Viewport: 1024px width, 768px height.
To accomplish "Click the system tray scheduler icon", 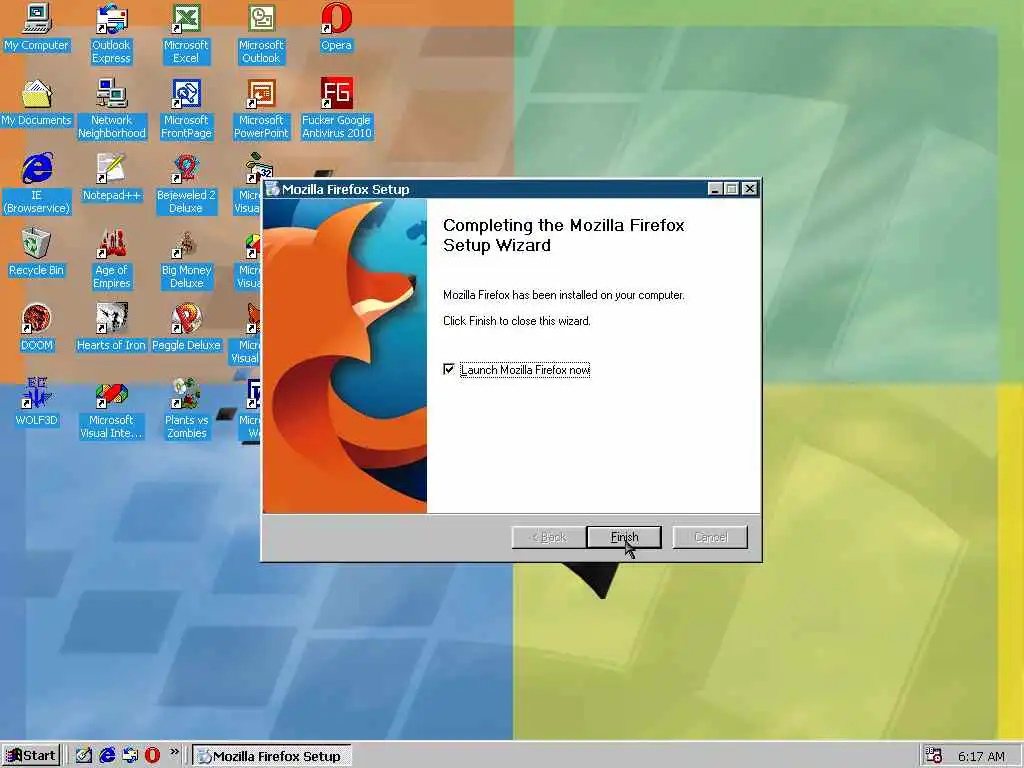I will pos(934,756).
